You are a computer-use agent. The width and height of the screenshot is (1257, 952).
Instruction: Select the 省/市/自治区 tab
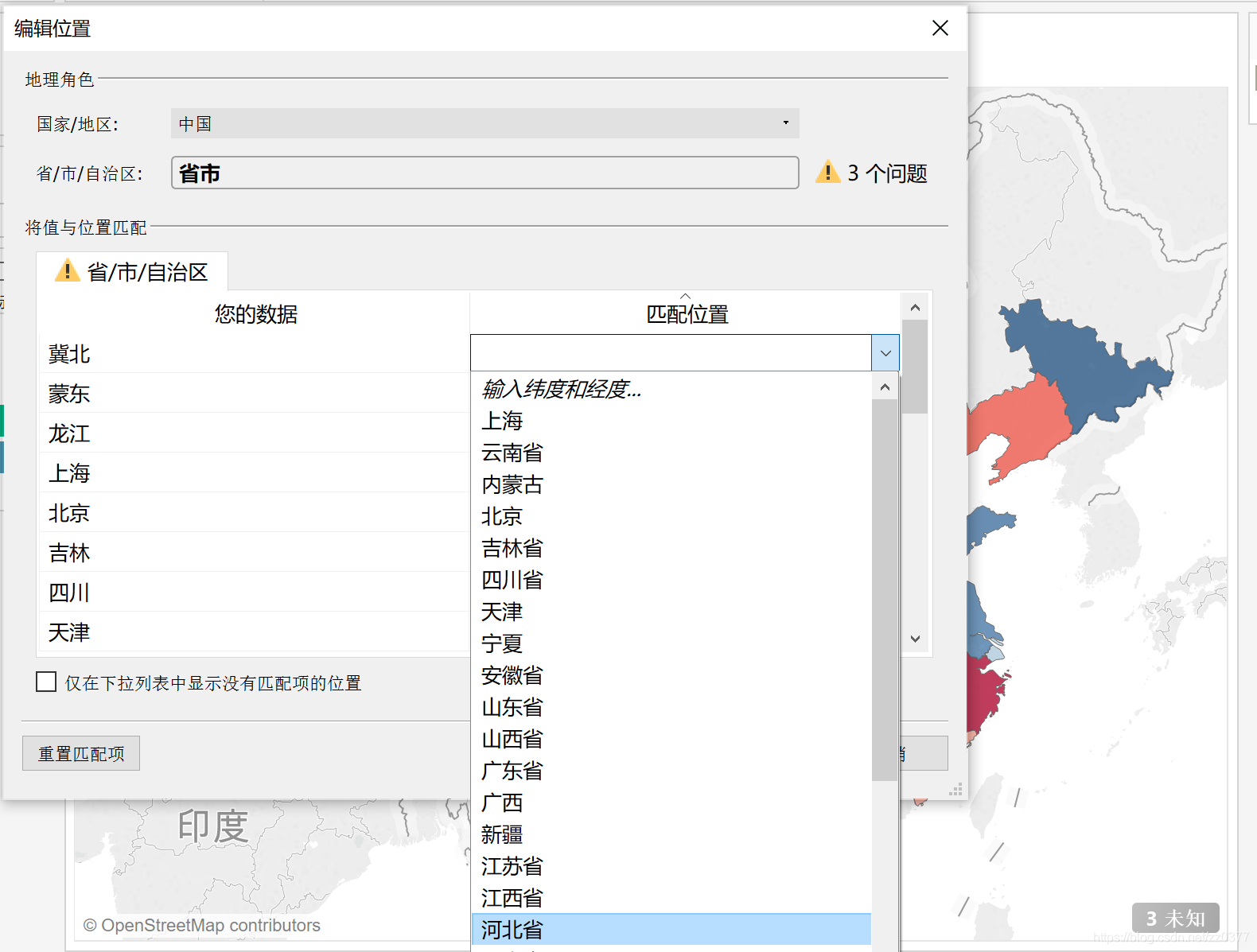coord(133,272)
